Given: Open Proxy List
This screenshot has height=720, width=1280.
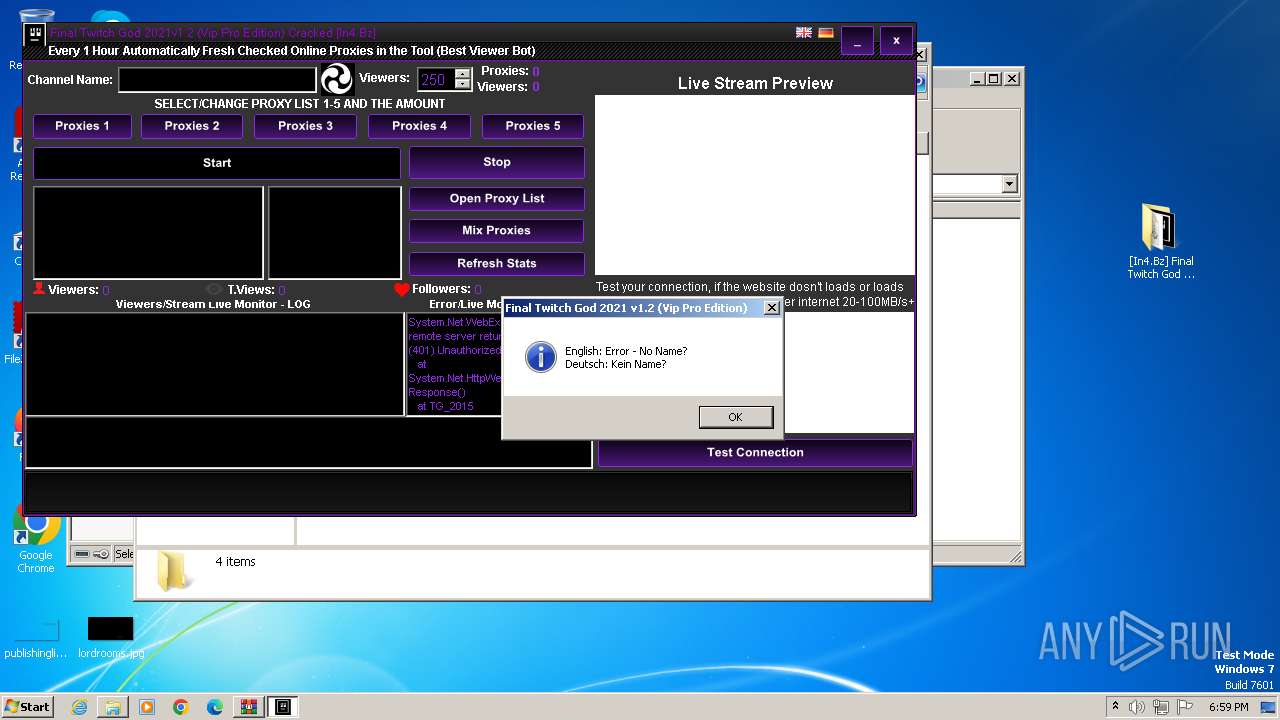Looking at the screenshot, I should tap(497, 198).
